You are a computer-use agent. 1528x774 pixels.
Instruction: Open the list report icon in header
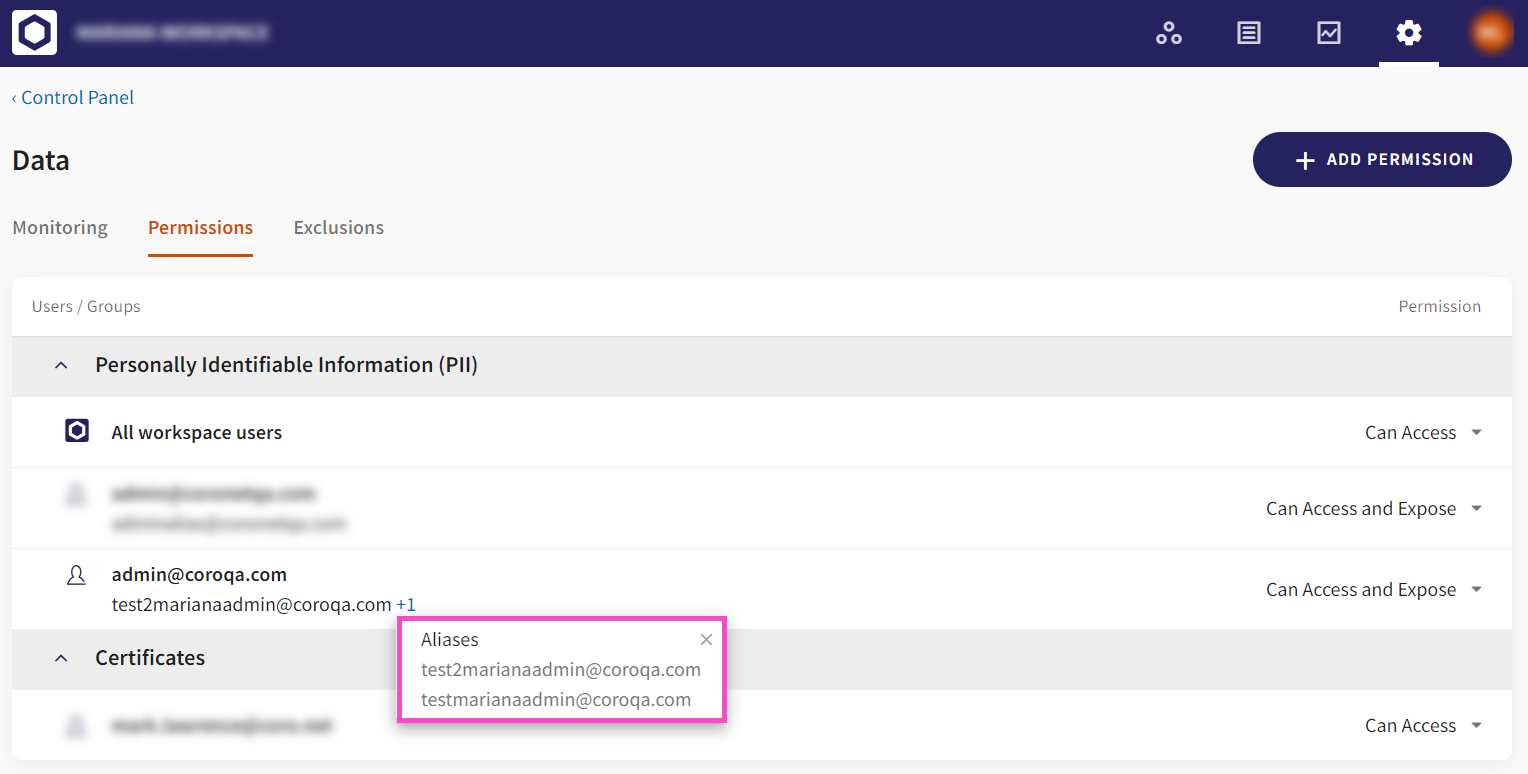1248,33
